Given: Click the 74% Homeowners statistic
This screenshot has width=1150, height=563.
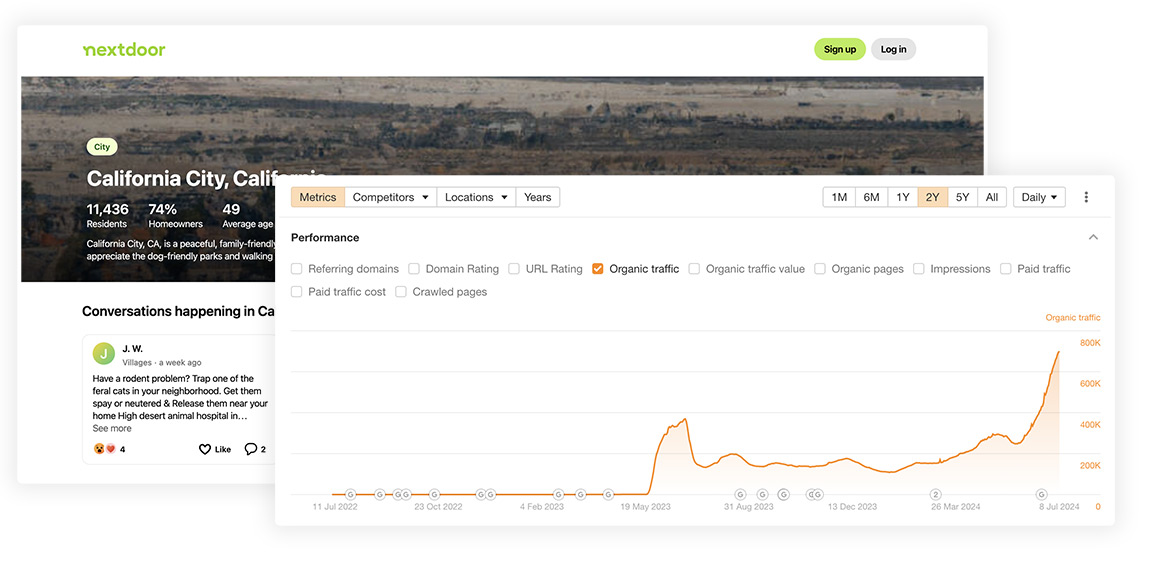Looking at the screenshot, I should 175,216.
